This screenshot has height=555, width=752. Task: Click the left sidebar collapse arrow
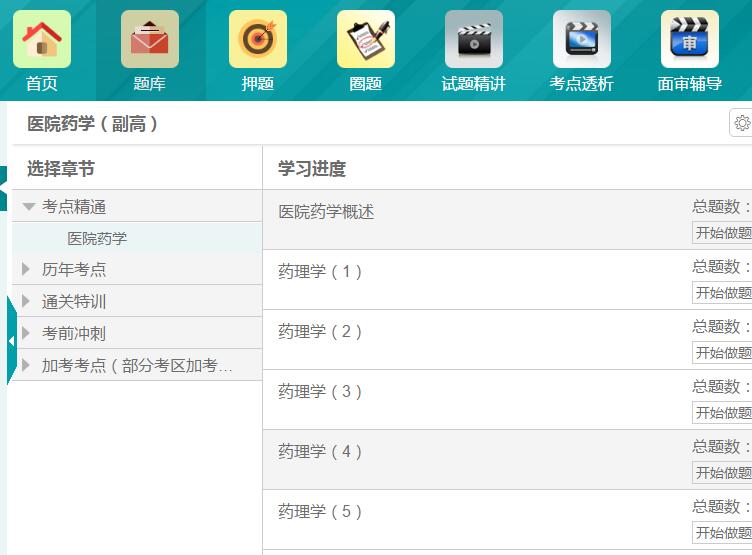coord(11,341)
